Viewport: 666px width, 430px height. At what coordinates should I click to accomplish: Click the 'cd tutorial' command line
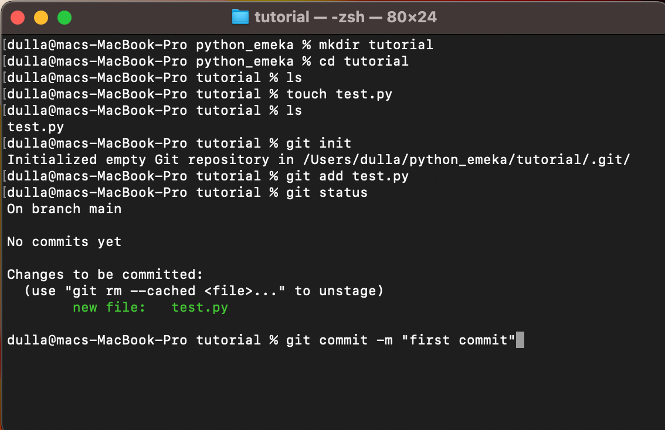coord(208,61)
